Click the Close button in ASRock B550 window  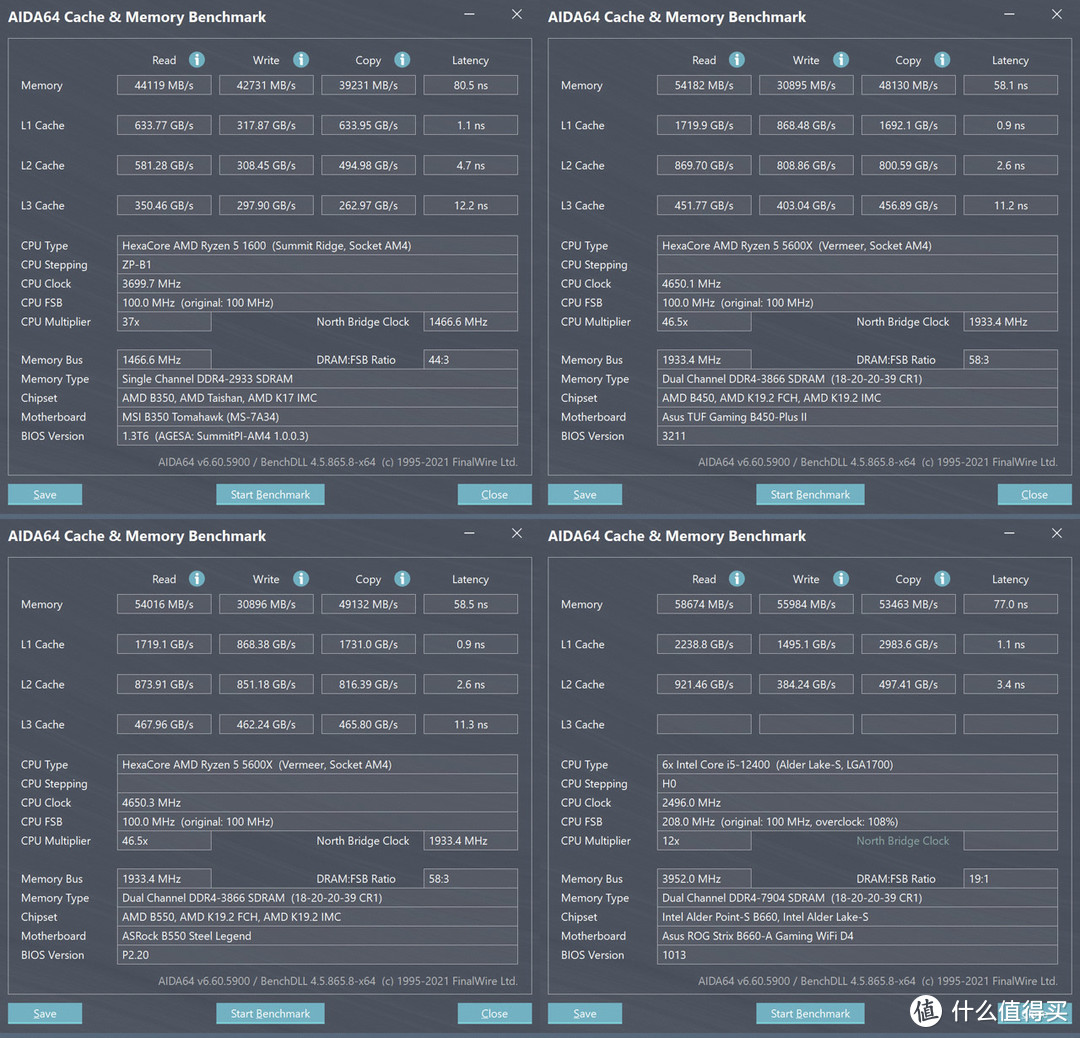[494, 1013]
